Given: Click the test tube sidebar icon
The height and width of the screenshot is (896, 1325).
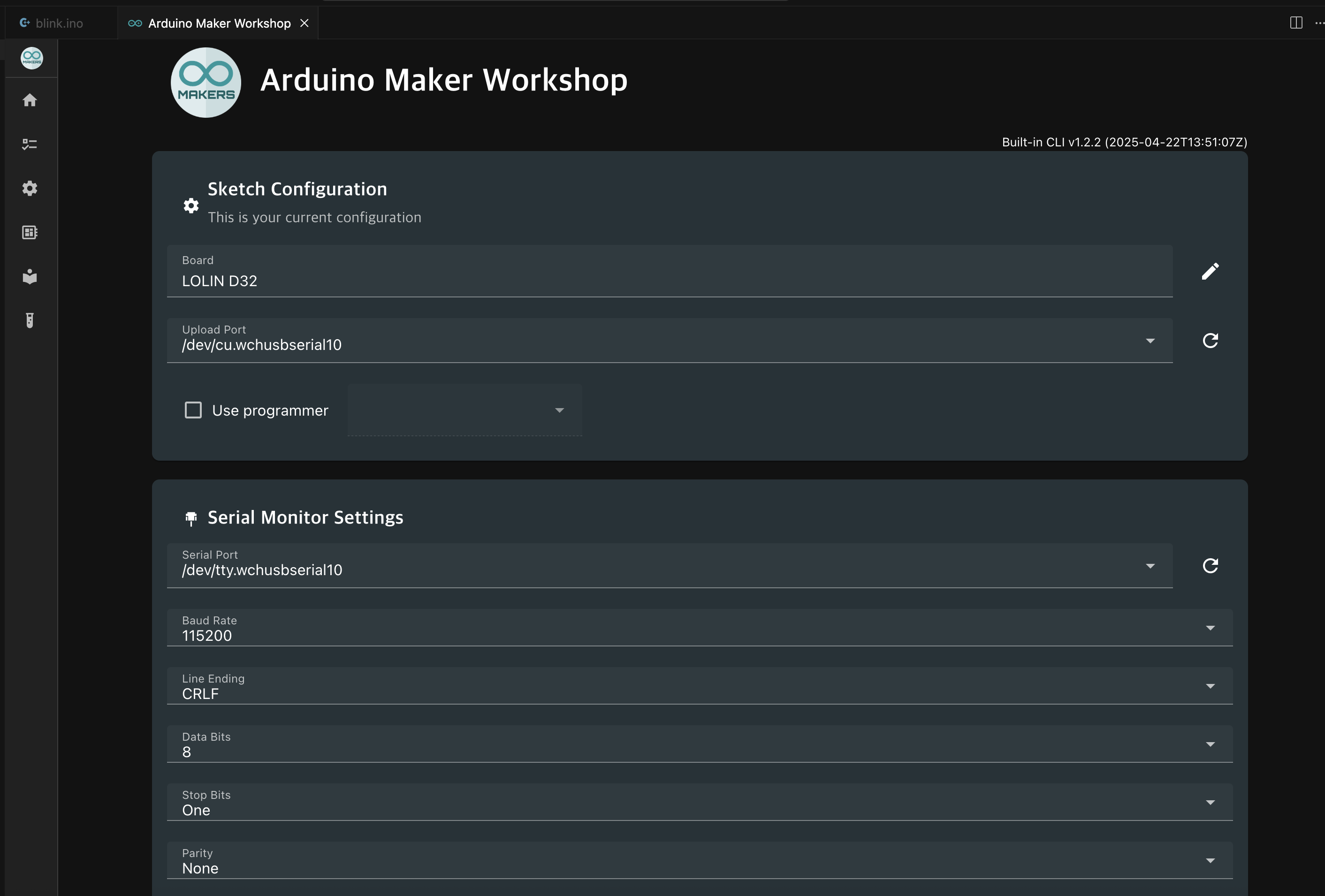Looking at the screenshot, I should [x=30, y=320].
